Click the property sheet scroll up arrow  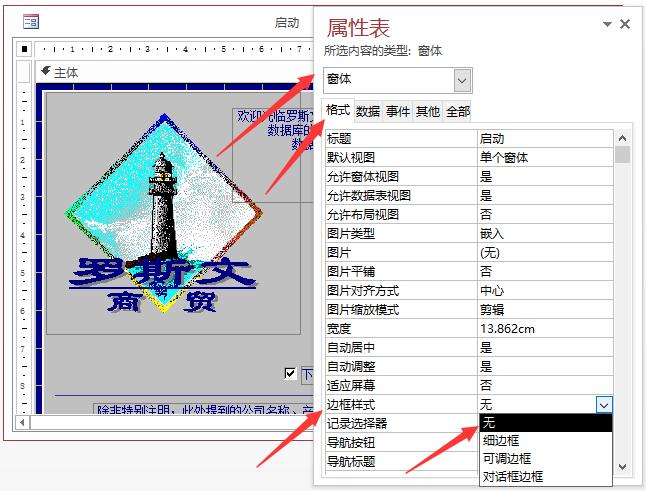[x=623, y=138]
